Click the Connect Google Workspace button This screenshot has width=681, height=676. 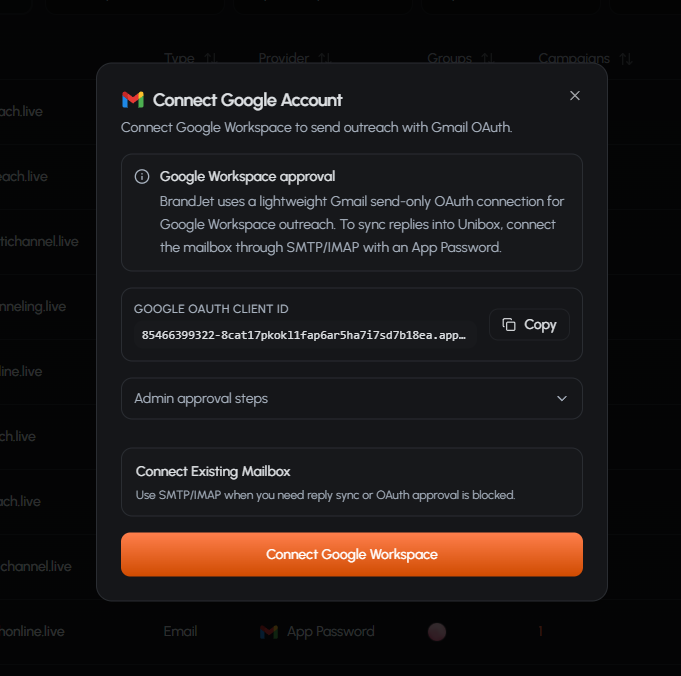point(352,554)
